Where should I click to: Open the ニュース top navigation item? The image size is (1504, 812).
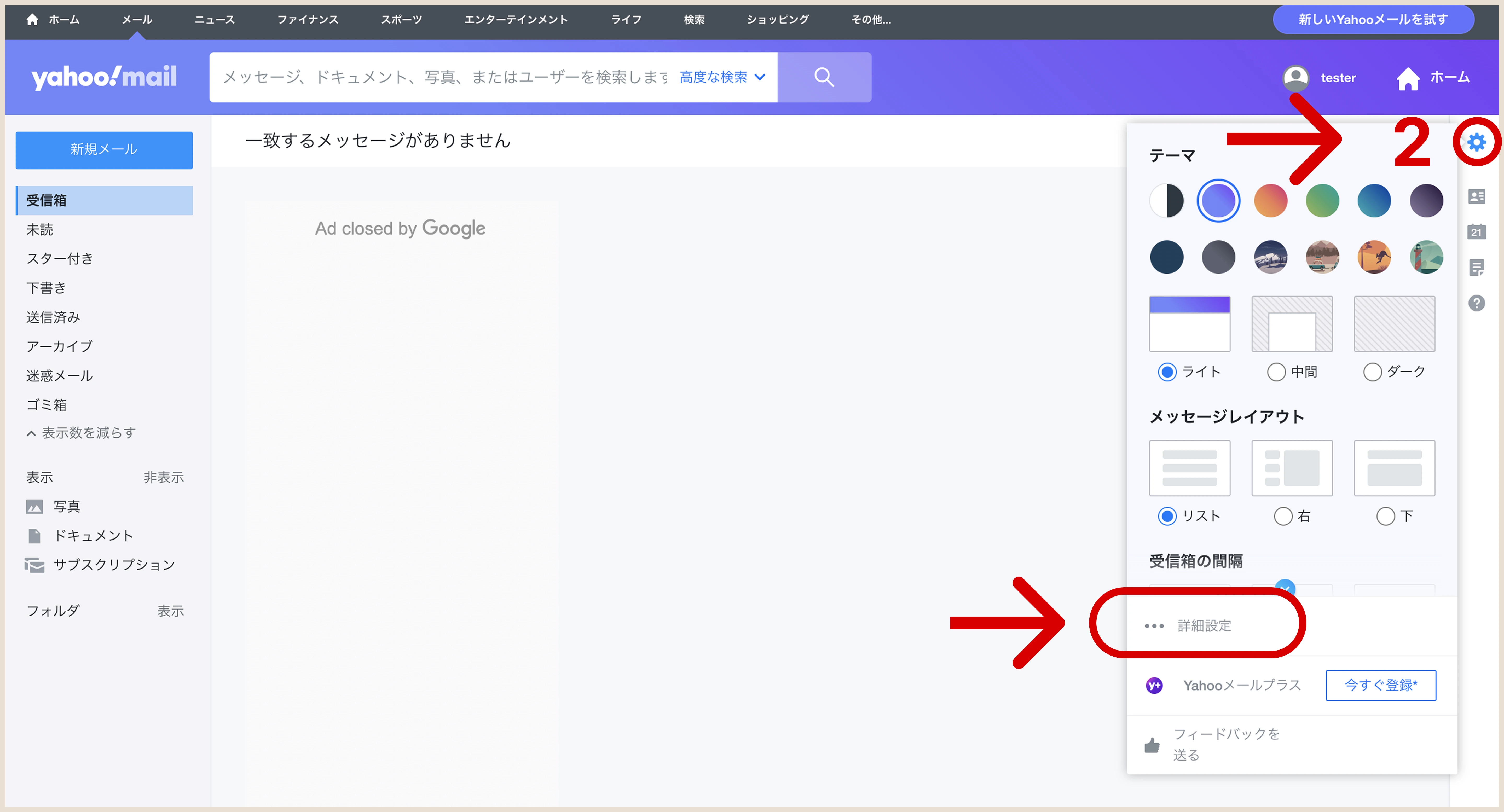[x=215, y=19]
